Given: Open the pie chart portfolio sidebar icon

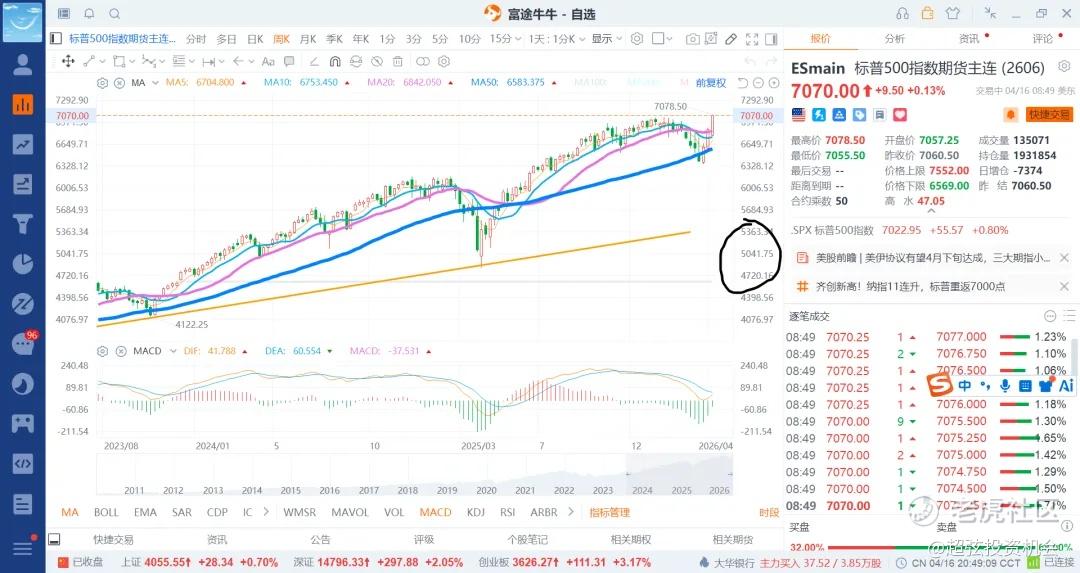Looking at the screenshot, I should (x=23, y=264).
